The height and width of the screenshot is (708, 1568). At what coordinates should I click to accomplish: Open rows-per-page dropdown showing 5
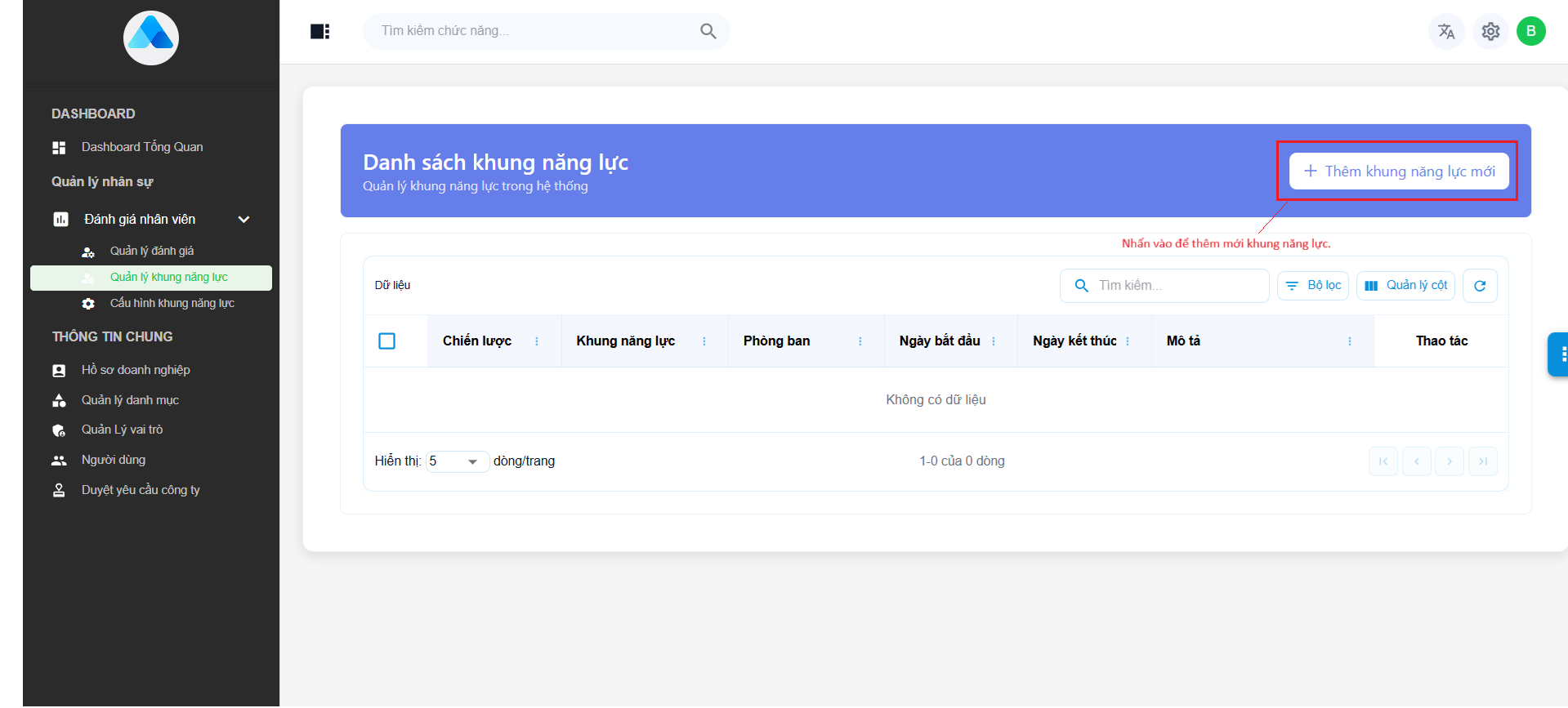(457, 461)
